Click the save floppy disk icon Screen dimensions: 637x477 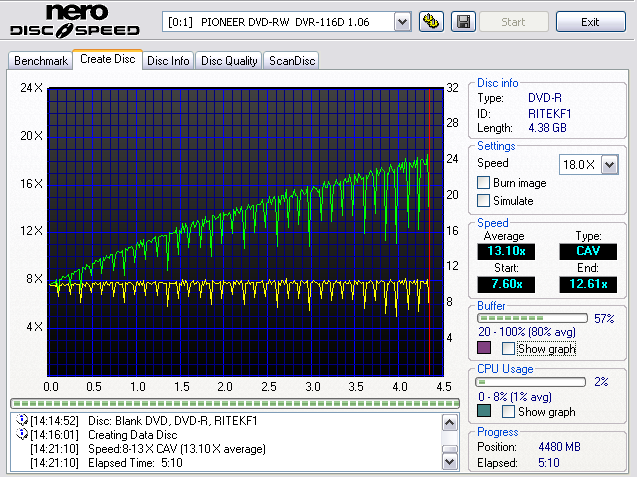[463, 21]
